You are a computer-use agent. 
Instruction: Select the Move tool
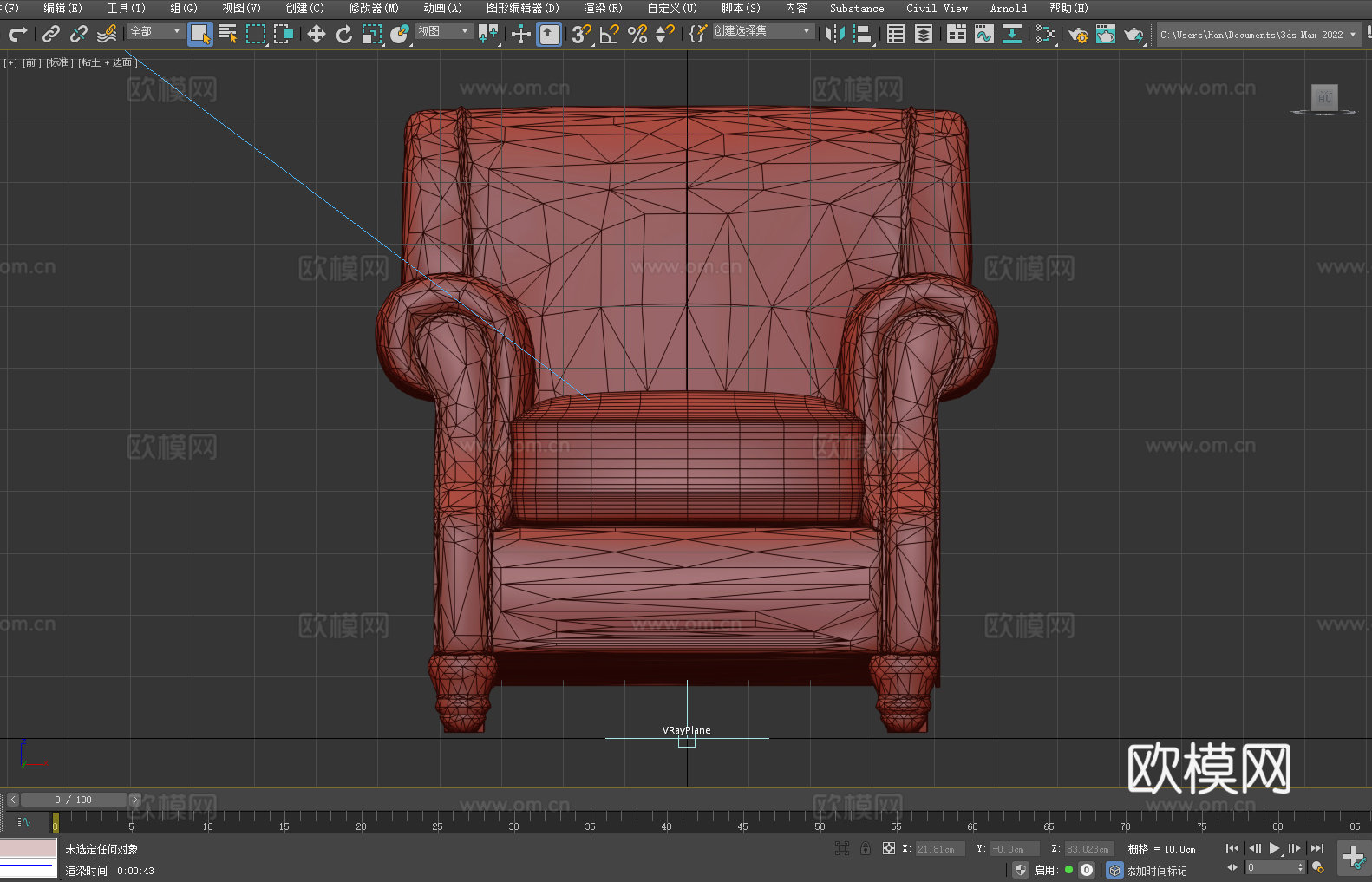click(317, 34)
